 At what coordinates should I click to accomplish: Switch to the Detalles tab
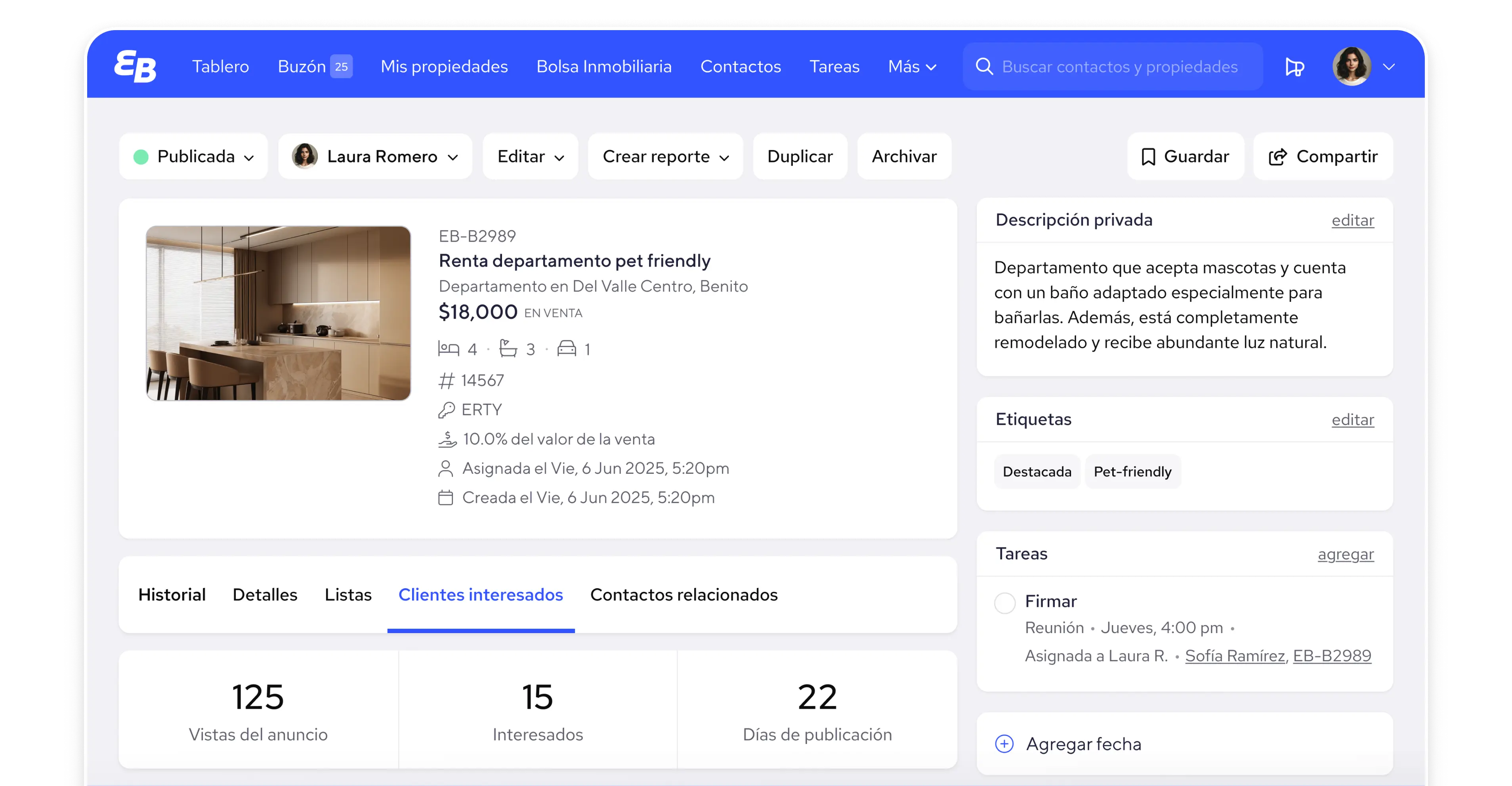tap(265, 595)
